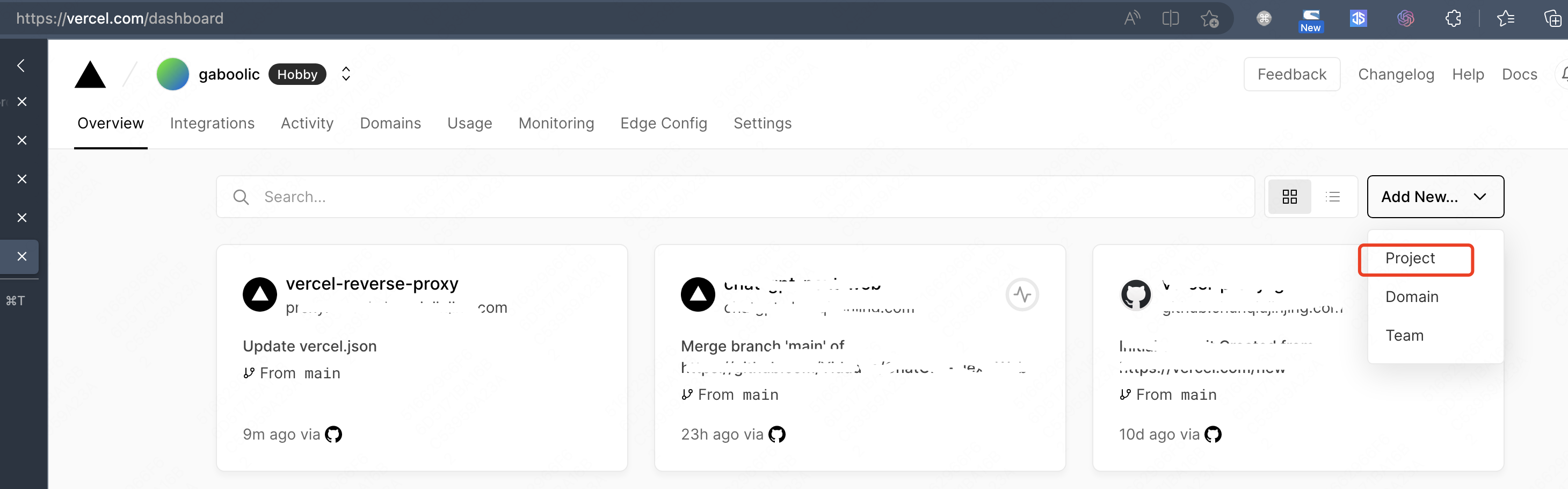Focus the project Search field
The height and width of the screenshot is (489, 1568).
click(735, 197)
